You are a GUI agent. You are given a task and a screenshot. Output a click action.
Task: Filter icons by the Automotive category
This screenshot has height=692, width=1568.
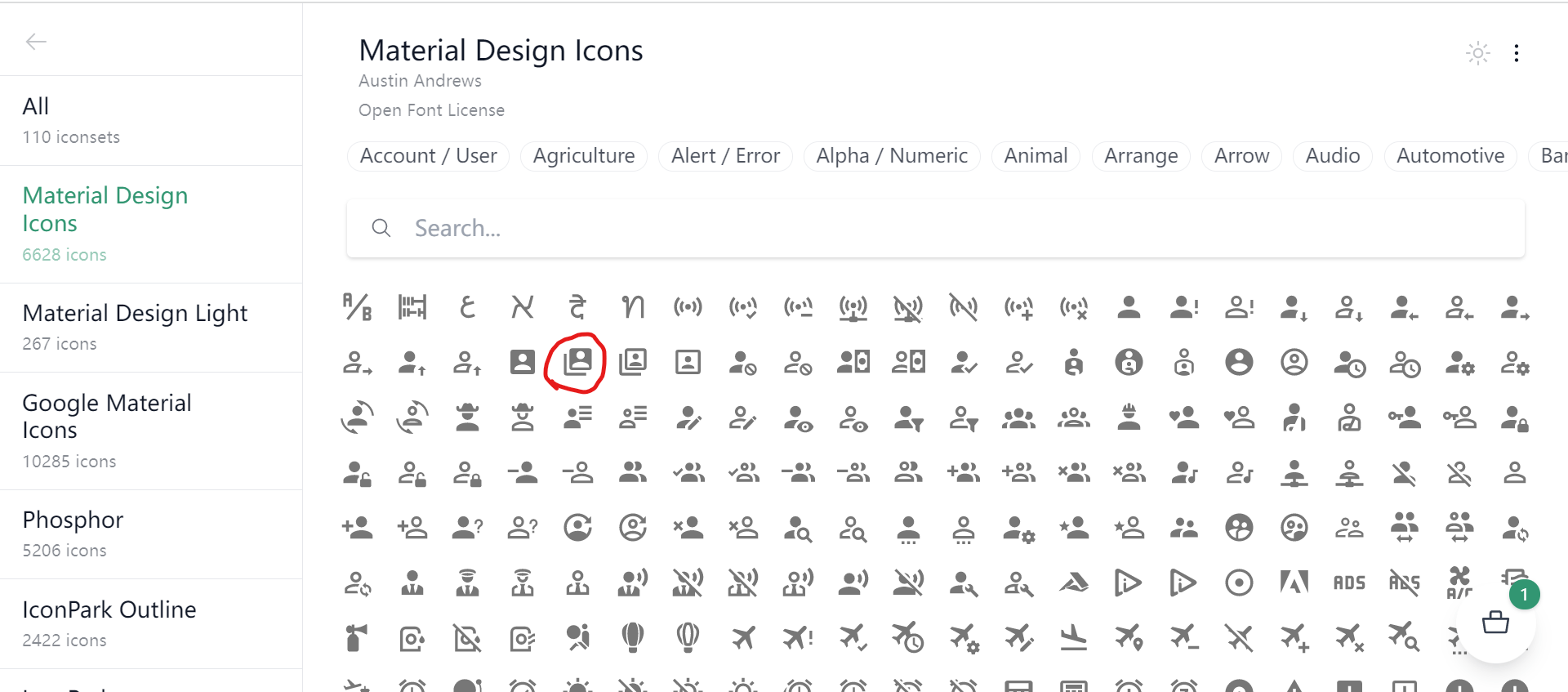coord(1450,155)
